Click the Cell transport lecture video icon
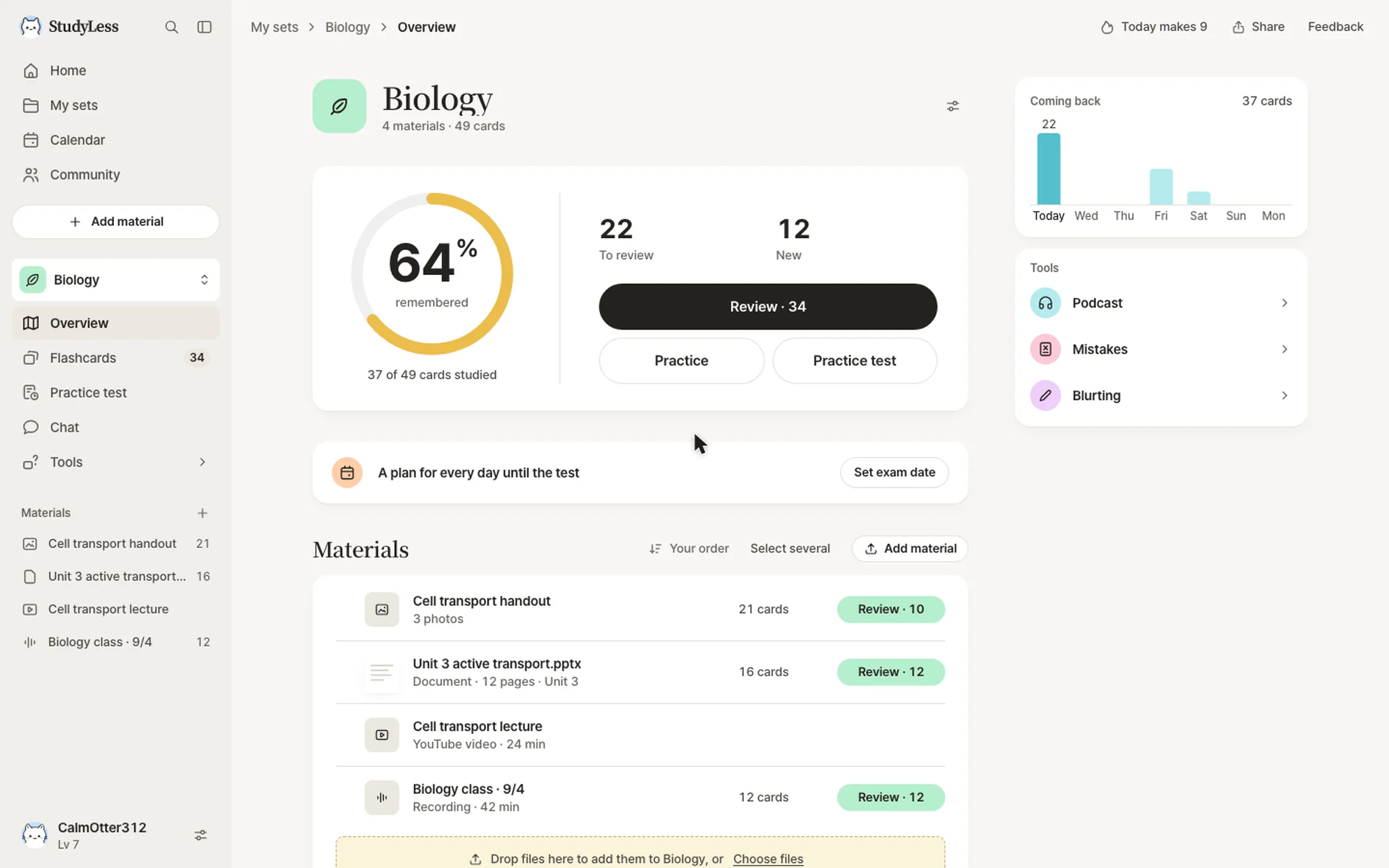 pos(382,735)
